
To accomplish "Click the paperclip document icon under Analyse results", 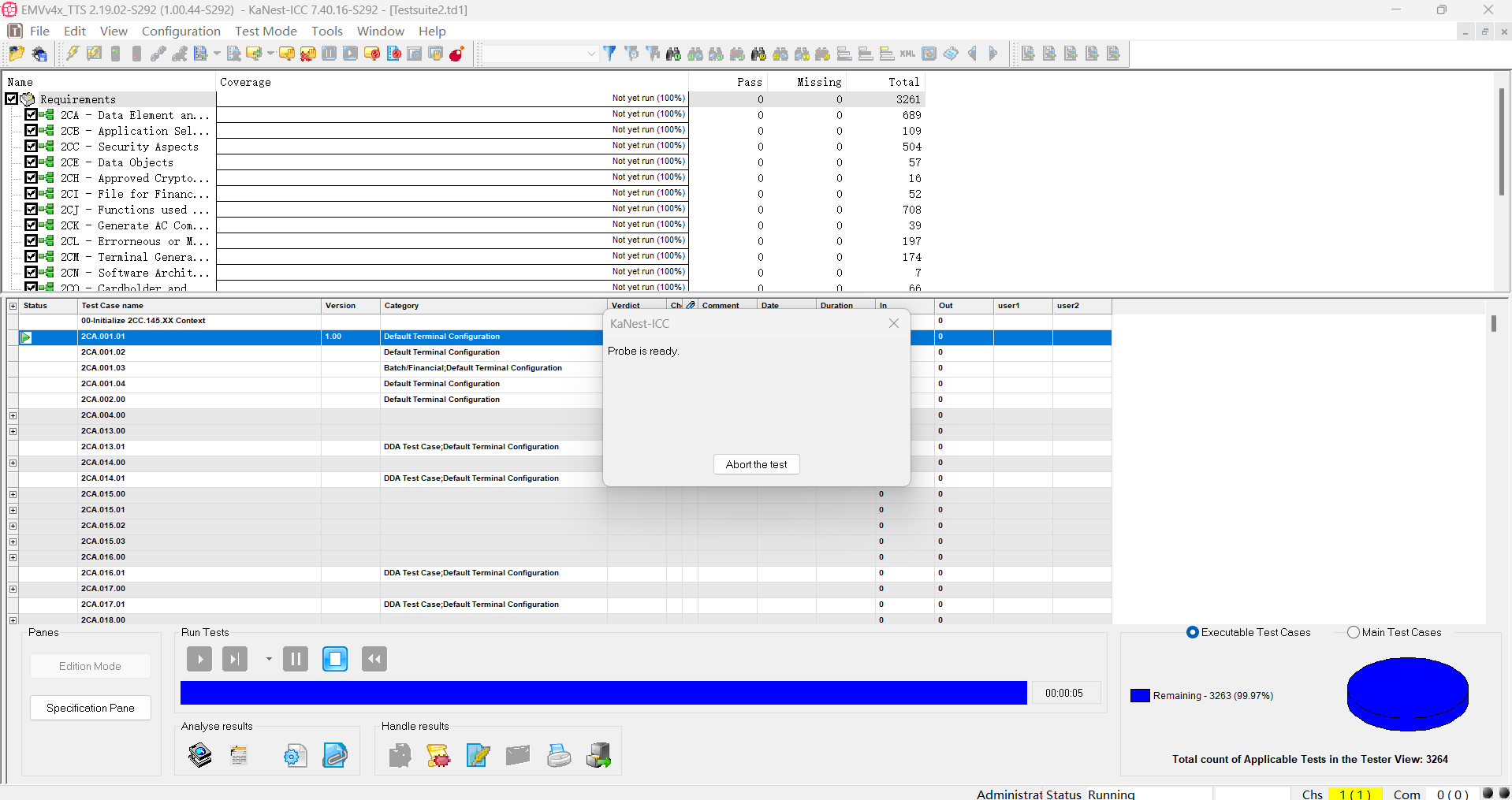I will 335,755.
